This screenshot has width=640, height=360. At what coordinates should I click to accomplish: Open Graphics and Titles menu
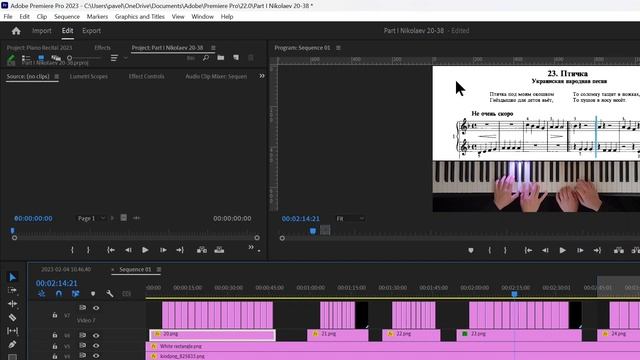tap(140, 17)
